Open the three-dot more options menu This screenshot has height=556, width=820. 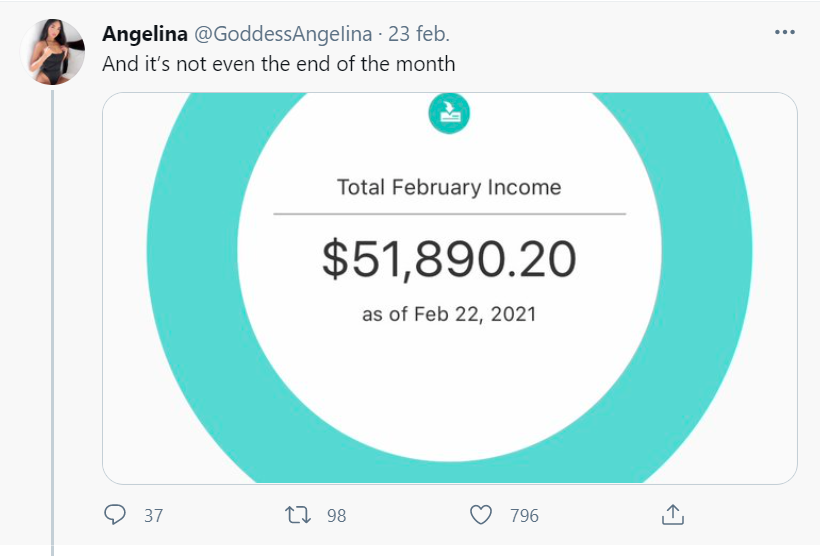click(784, 33)
